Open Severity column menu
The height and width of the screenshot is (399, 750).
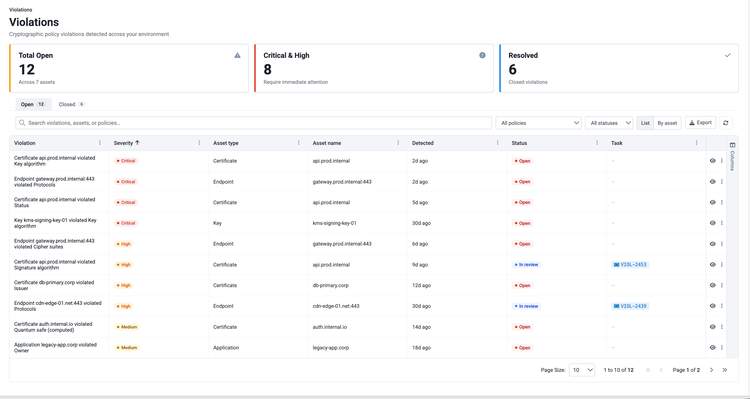click(199, 143)
